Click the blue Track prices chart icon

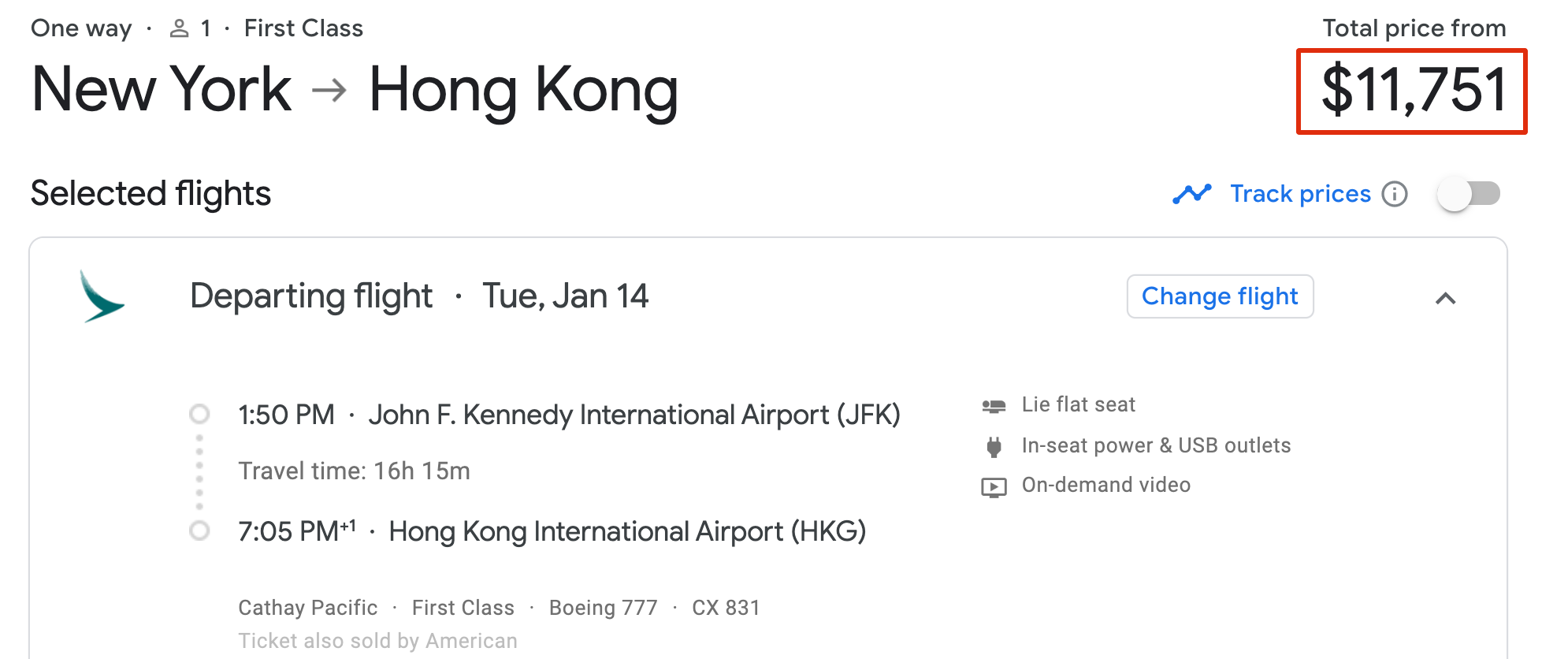(x=1191, y=193)
